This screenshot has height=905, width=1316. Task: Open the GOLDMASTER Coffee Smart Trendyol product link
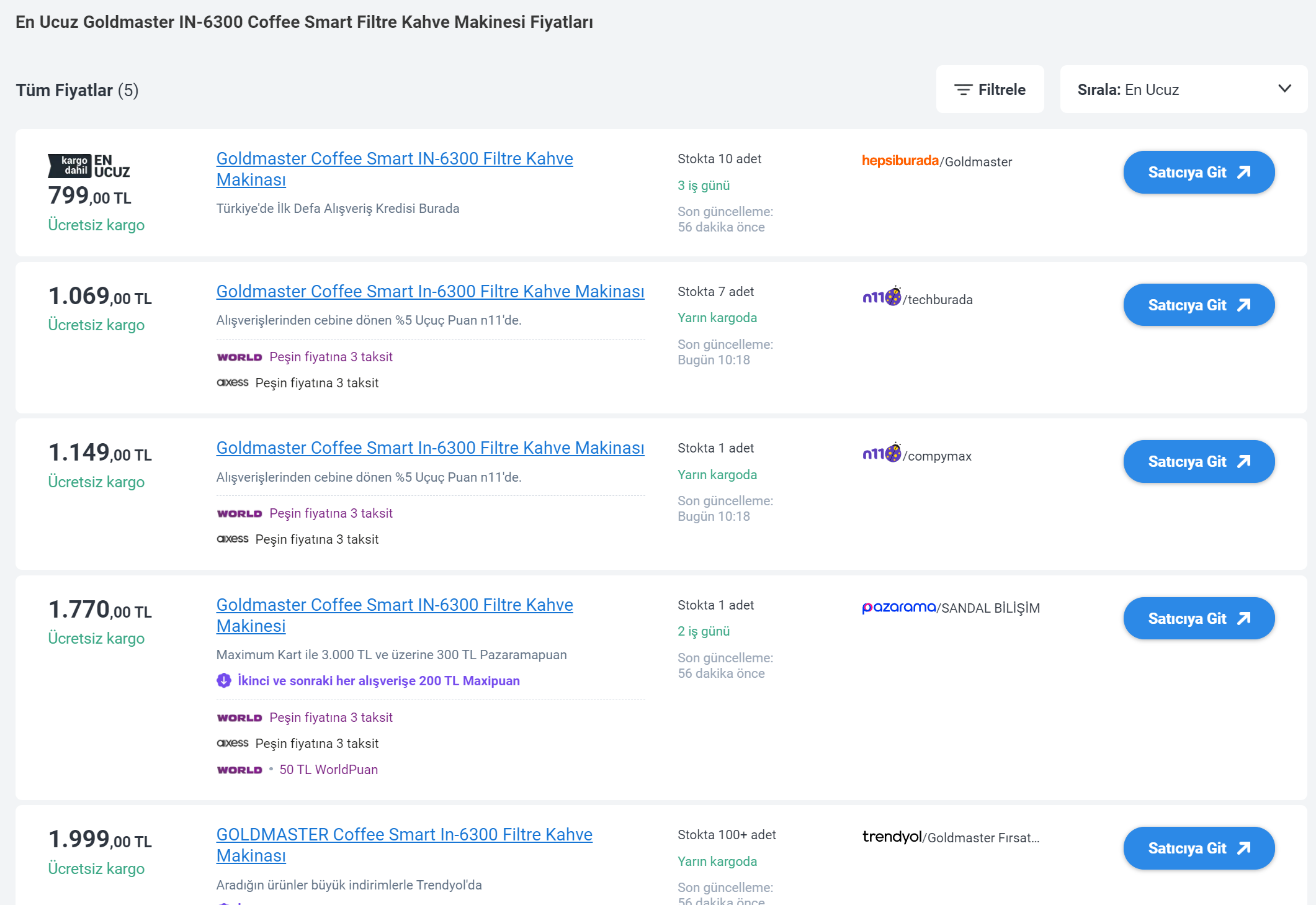pos(404,845)
